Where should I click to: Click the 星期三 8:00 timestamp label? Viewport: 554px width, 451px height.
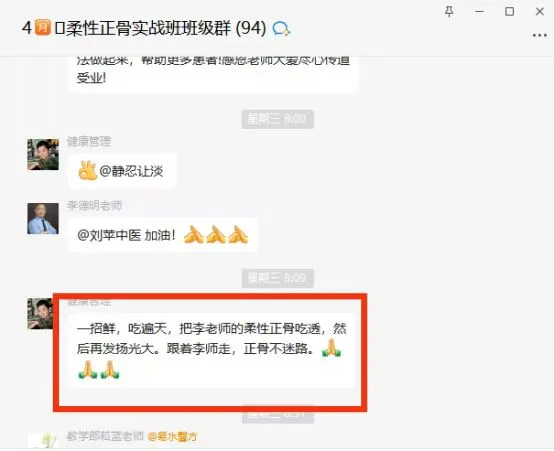click(278, 119)
